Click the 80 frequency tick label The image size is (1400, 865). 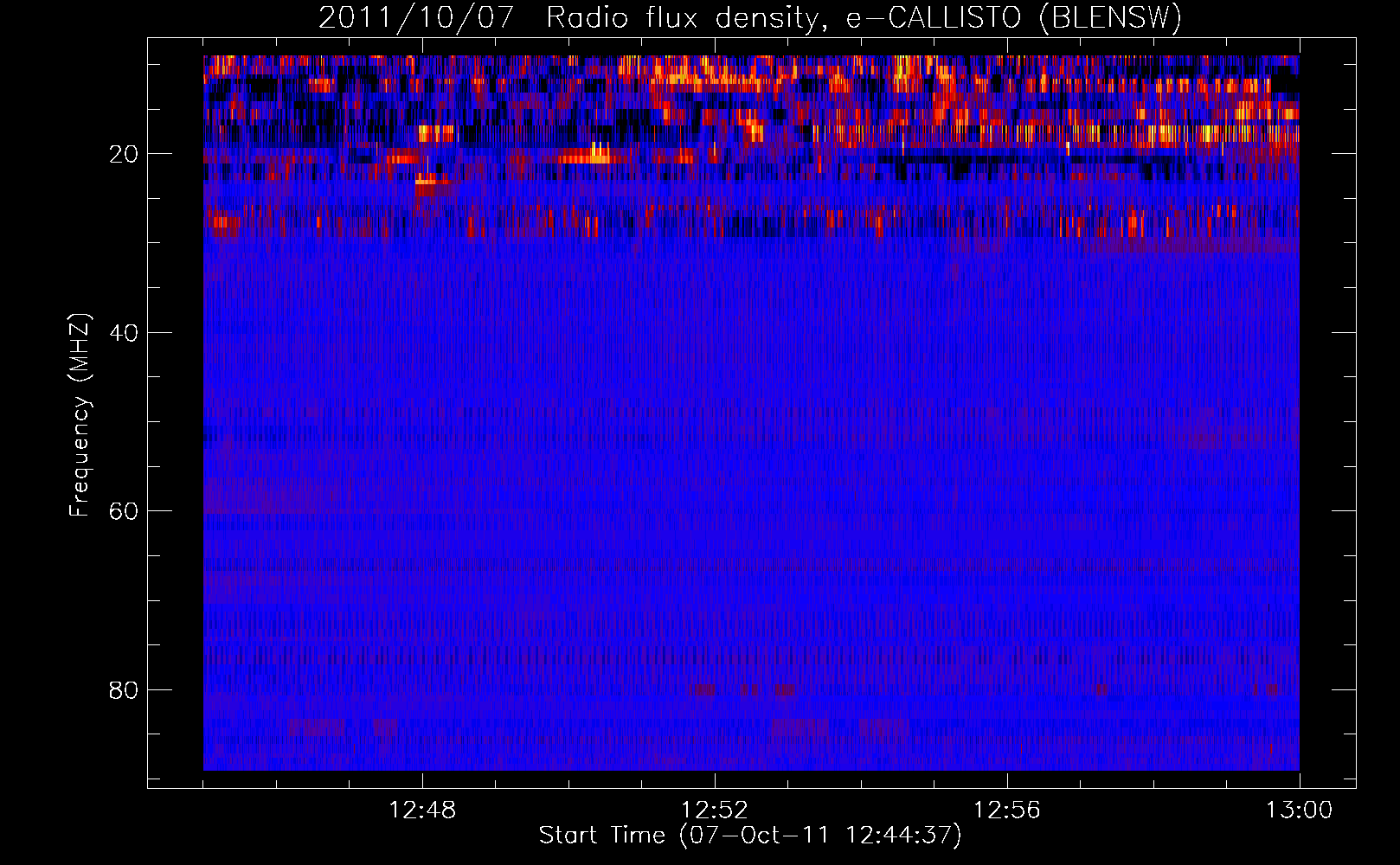coord(124,690)
